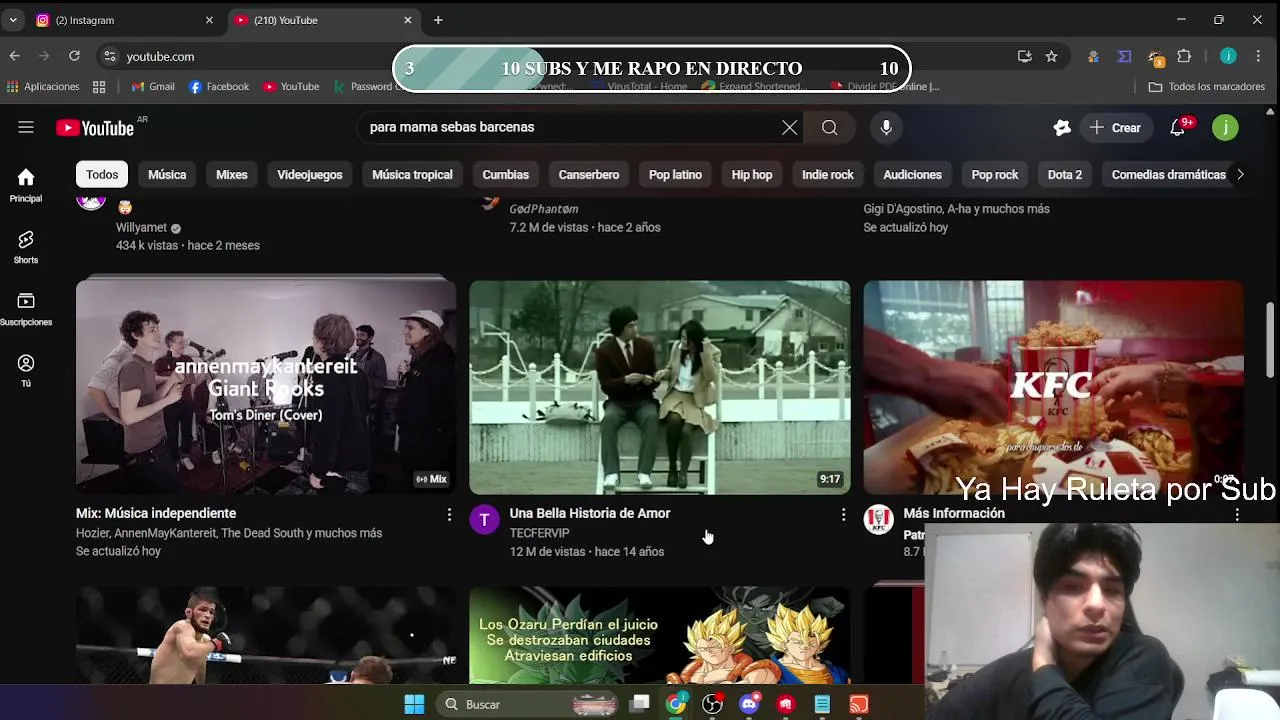
Task: Click the YouTube logo
Action: (95, 128)
